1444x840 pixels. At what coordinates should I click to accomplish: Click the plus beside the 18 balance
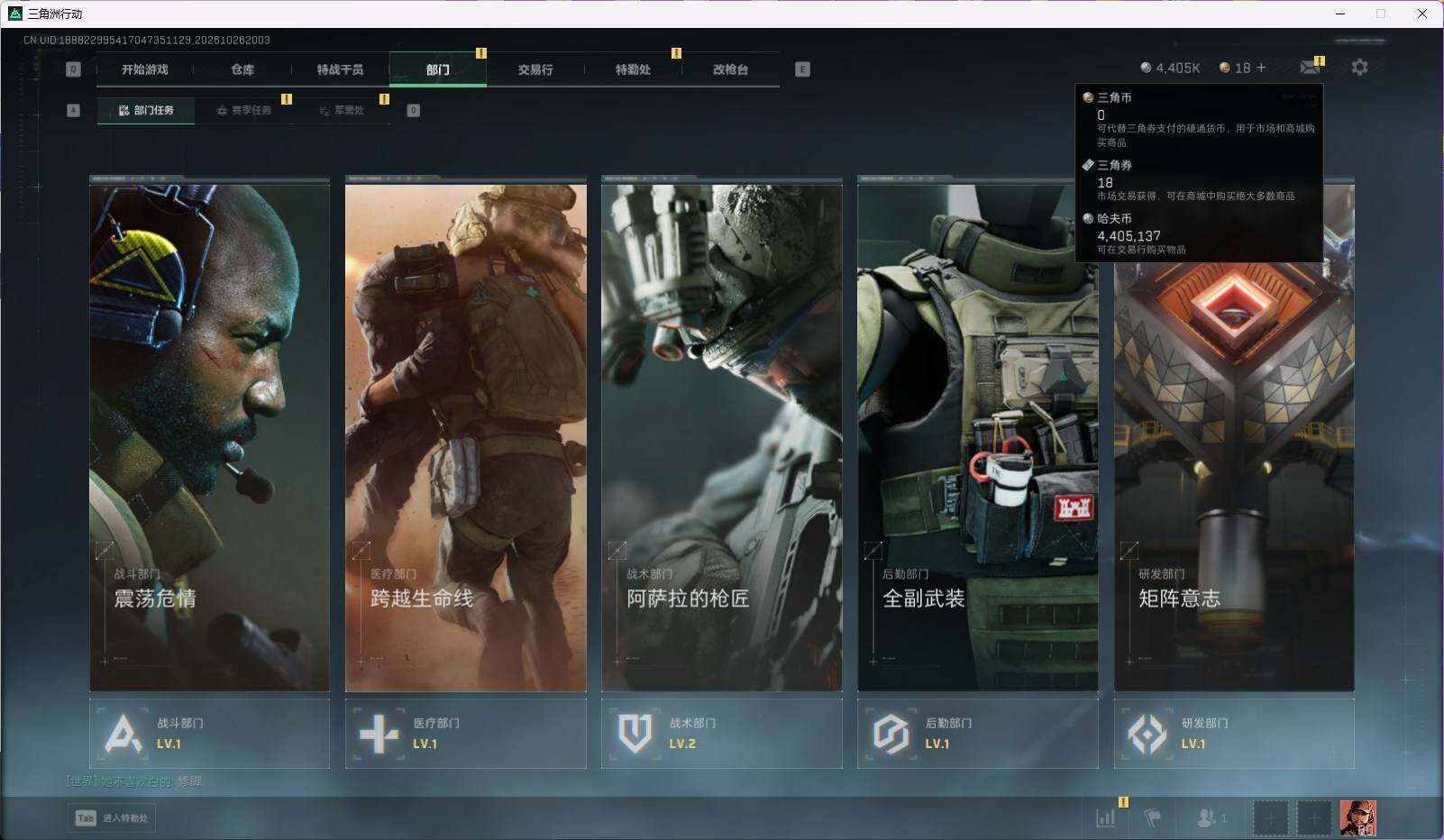pyautogui.click(x=1261, y=68)
